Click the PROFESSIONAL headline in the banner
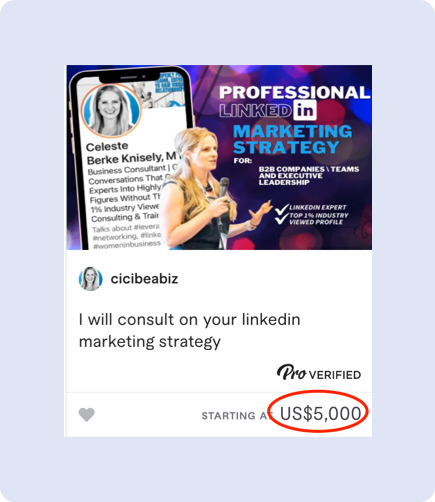 coord(295,92)
